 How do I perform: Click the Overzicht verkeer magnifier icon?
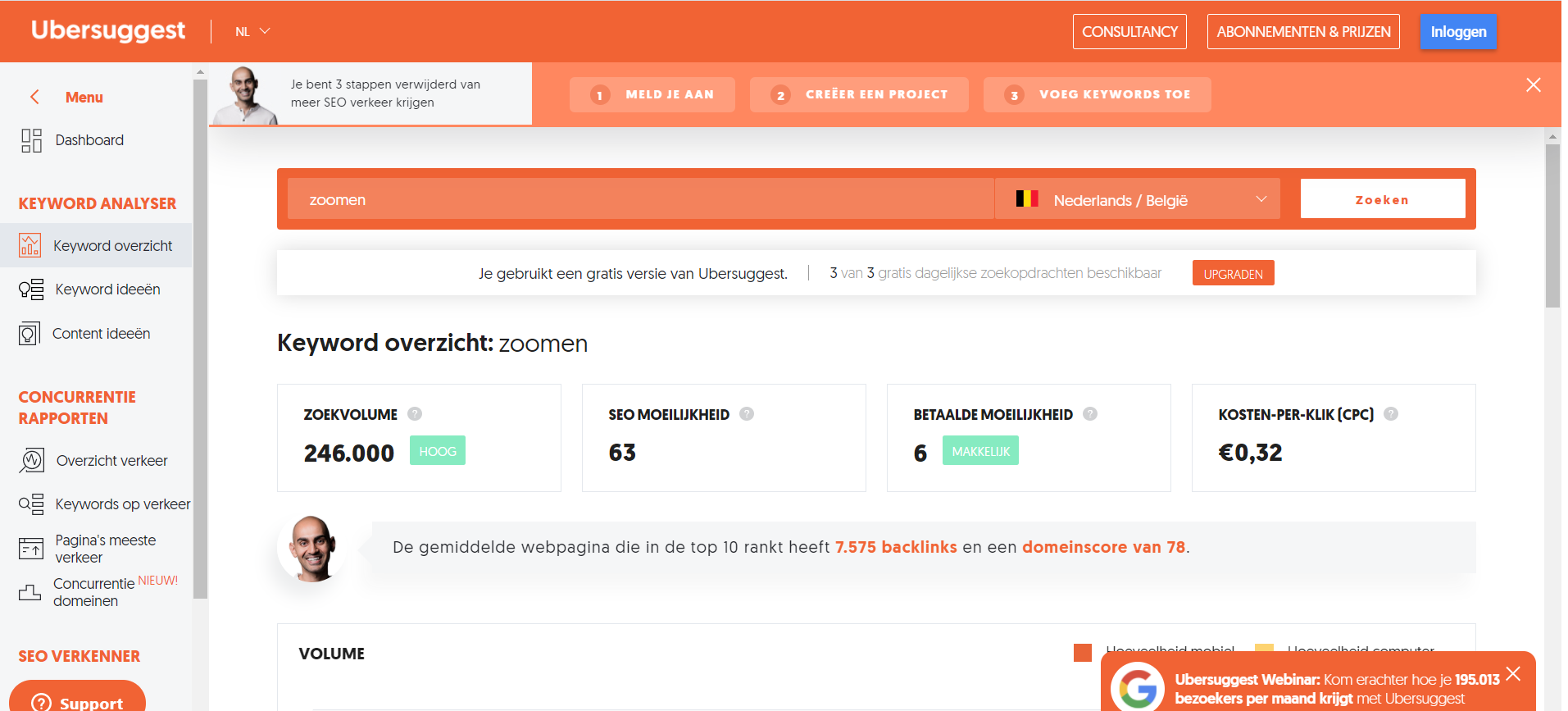point(31,460)
